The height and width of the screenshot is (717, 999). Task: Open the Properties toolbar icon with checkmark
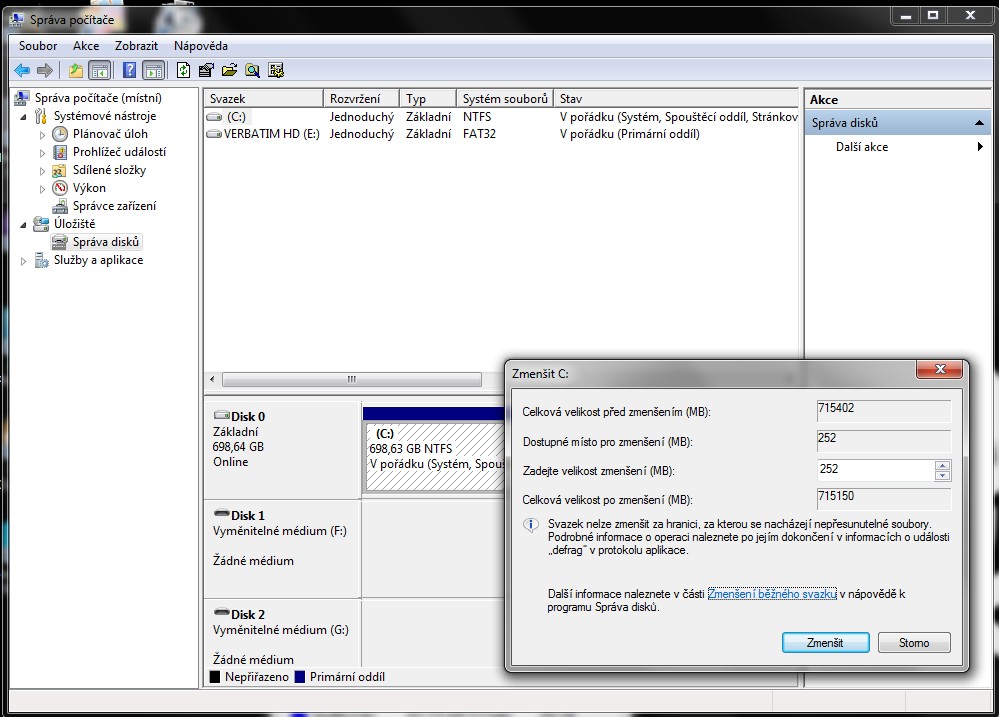tap(206, 70)
